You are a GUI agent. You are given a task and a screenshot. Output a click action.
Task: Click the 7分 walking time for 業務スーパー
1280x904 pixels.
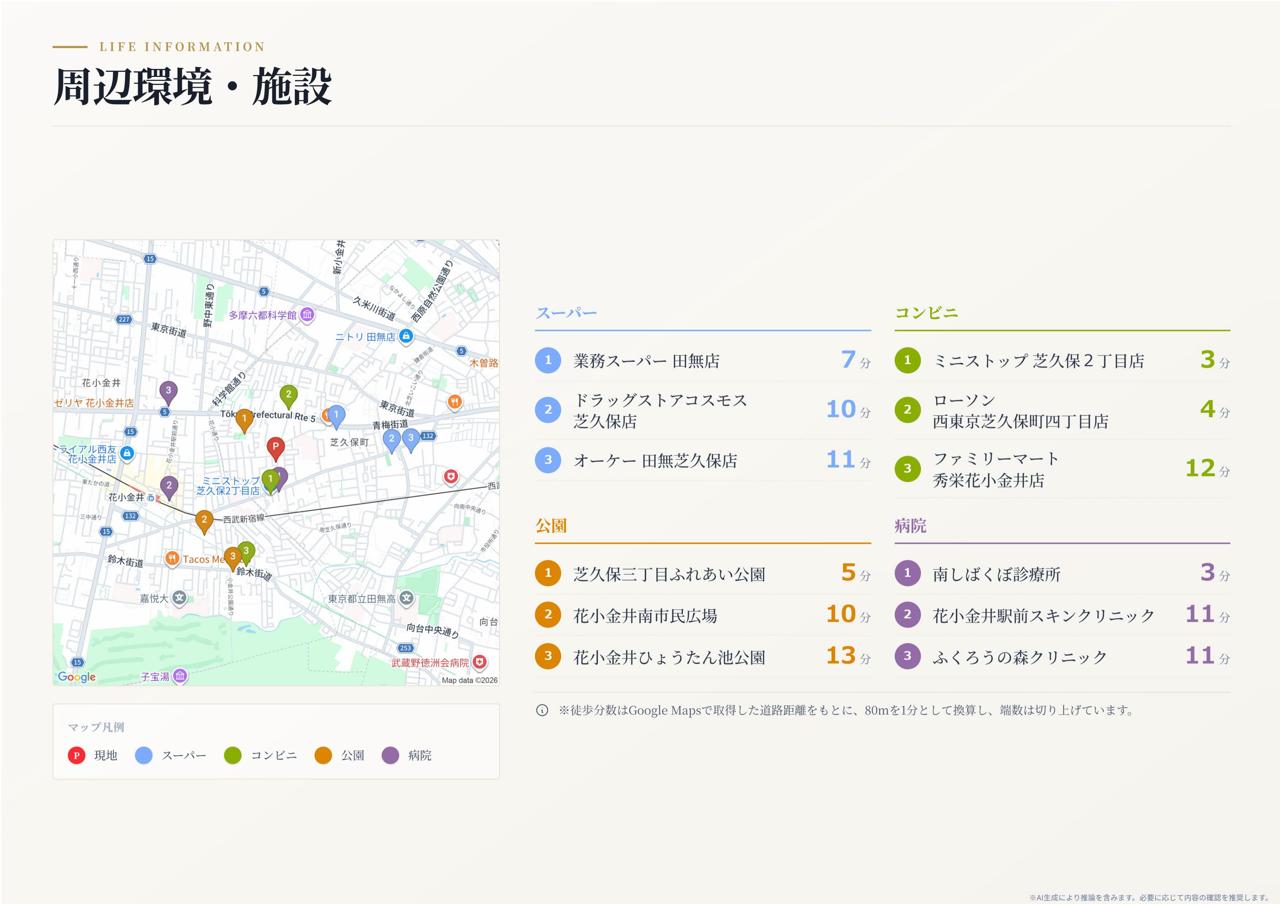point(856,360)
